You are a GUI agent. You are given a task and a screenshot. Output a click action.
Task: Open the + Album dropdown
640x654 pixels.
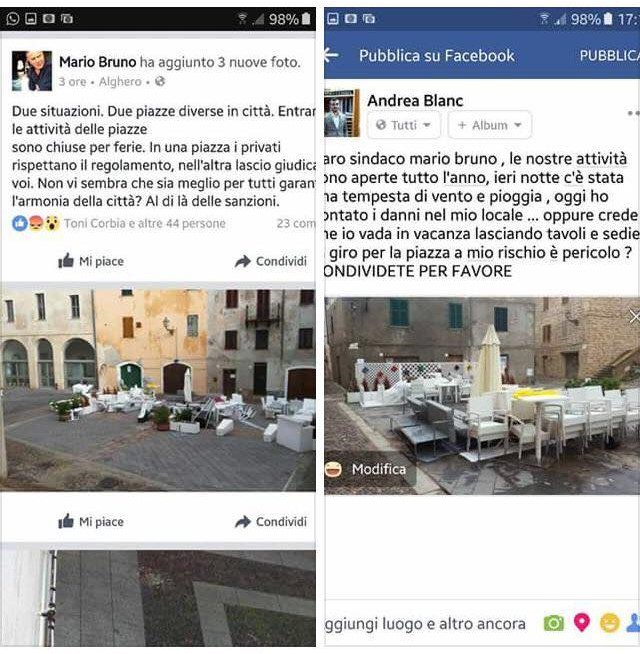[490, 125]
